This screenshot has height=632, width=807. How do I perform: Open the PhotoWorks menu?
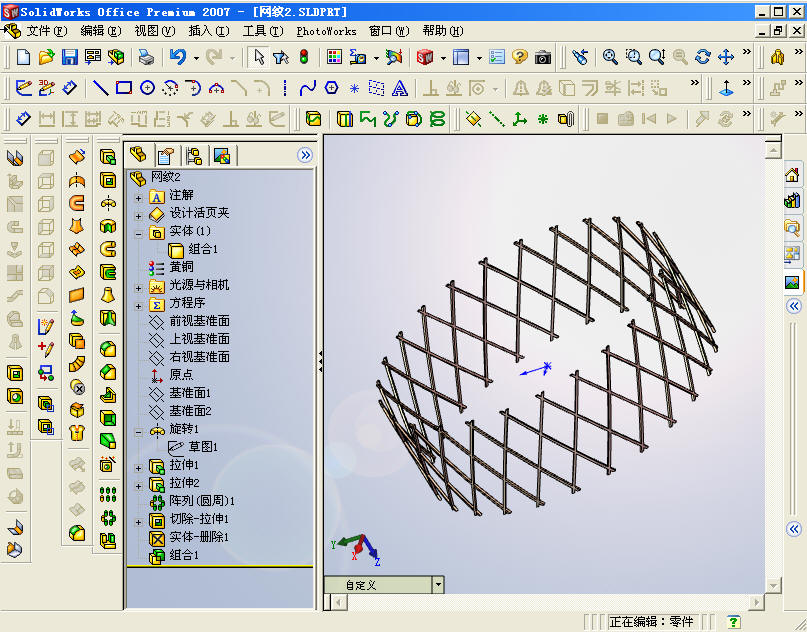pos(326,31)
